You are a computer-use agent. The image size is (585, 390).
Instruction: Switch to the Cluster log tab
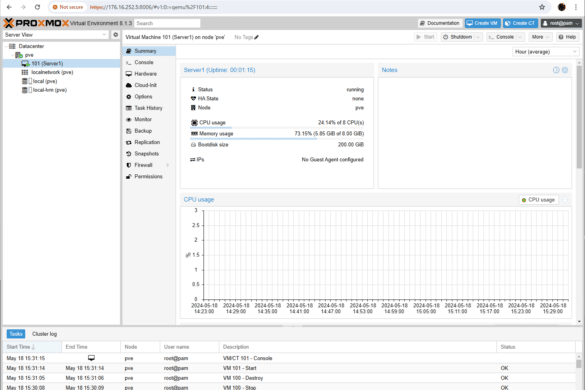[44, 334]
